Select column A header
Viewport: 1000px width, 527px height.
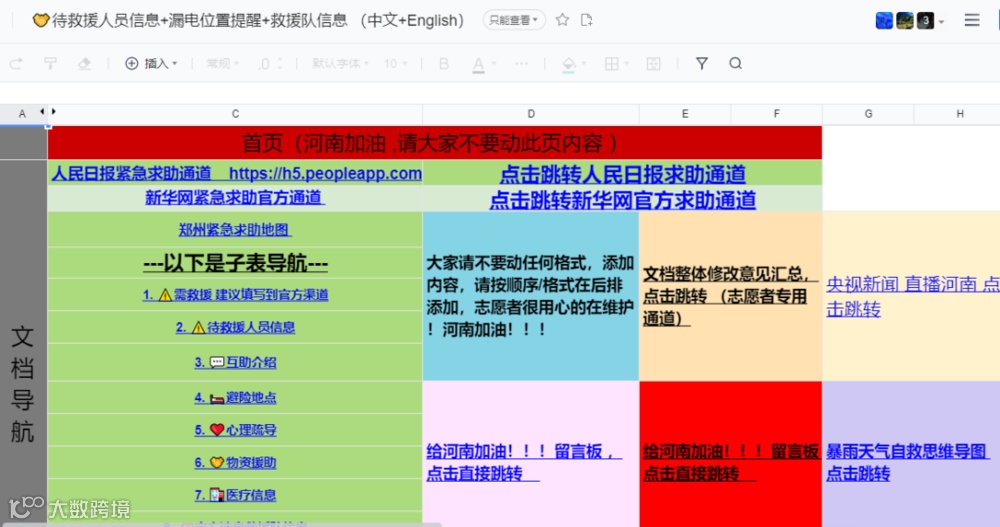coord(22,114)
